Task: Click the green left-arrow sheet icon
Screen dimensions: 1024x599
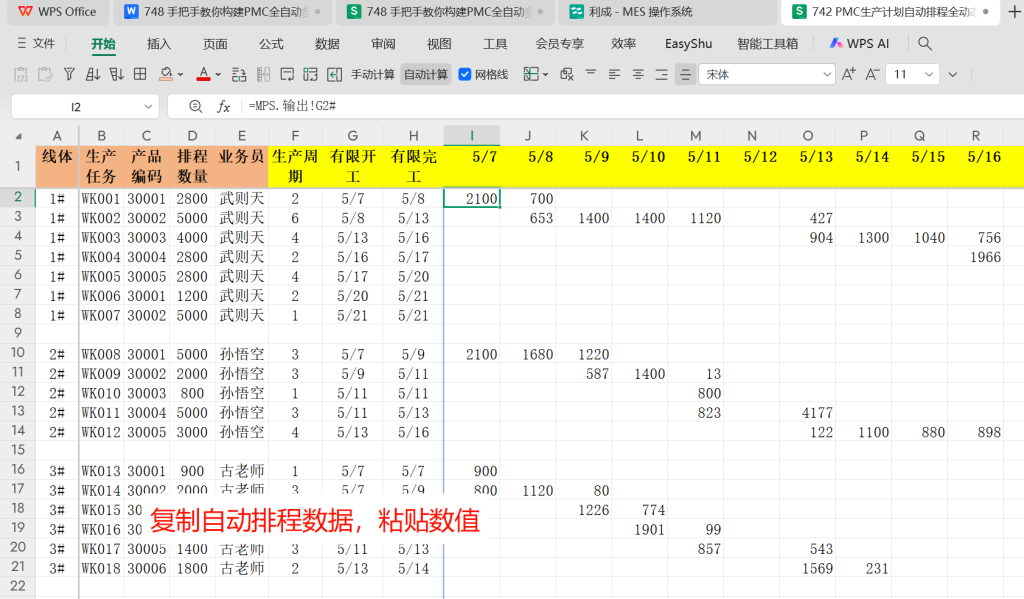Action: [x=334, y=74]
